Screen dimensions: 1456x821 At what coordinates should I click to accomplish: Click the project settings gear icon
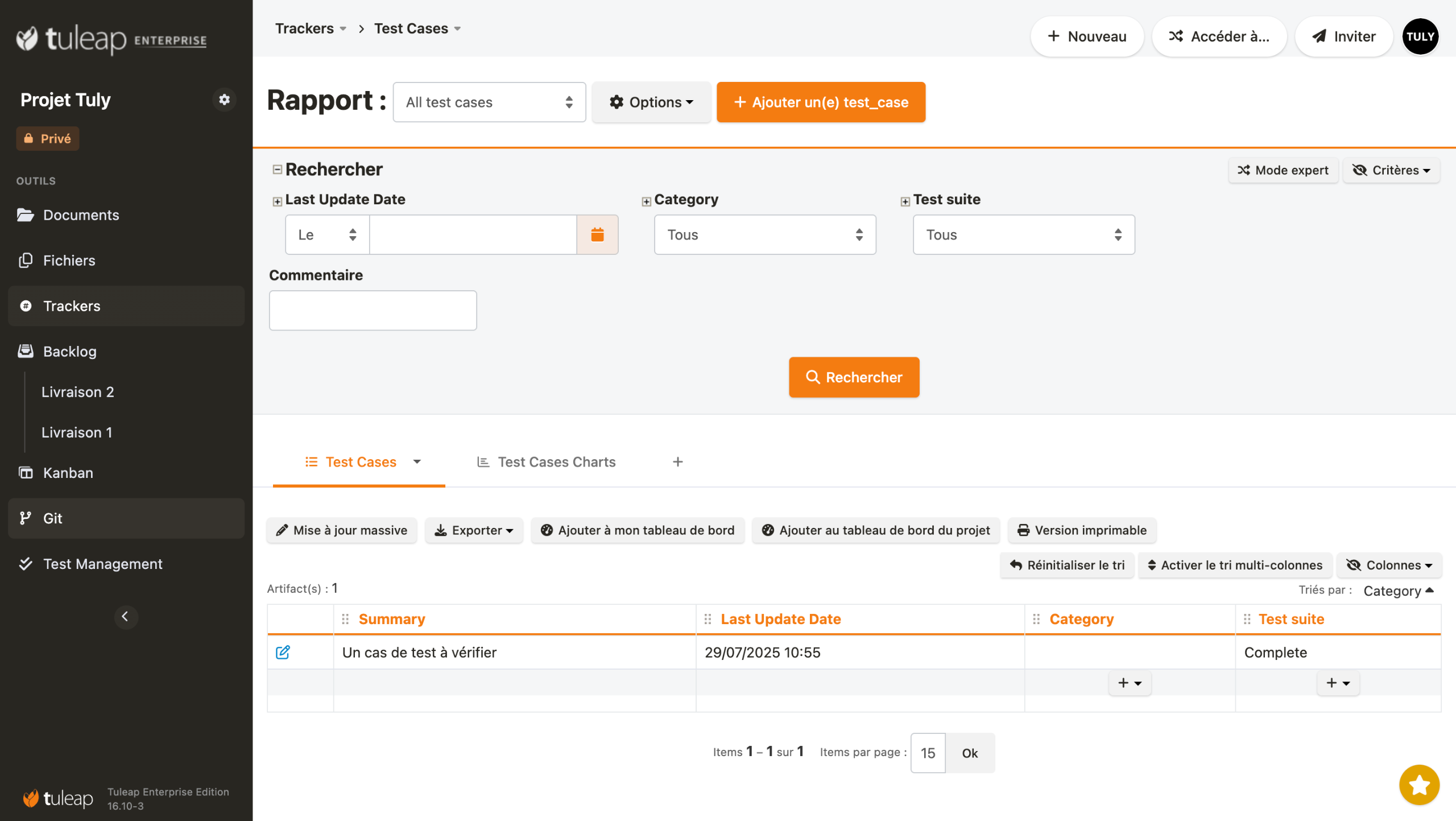pos(224,100)
